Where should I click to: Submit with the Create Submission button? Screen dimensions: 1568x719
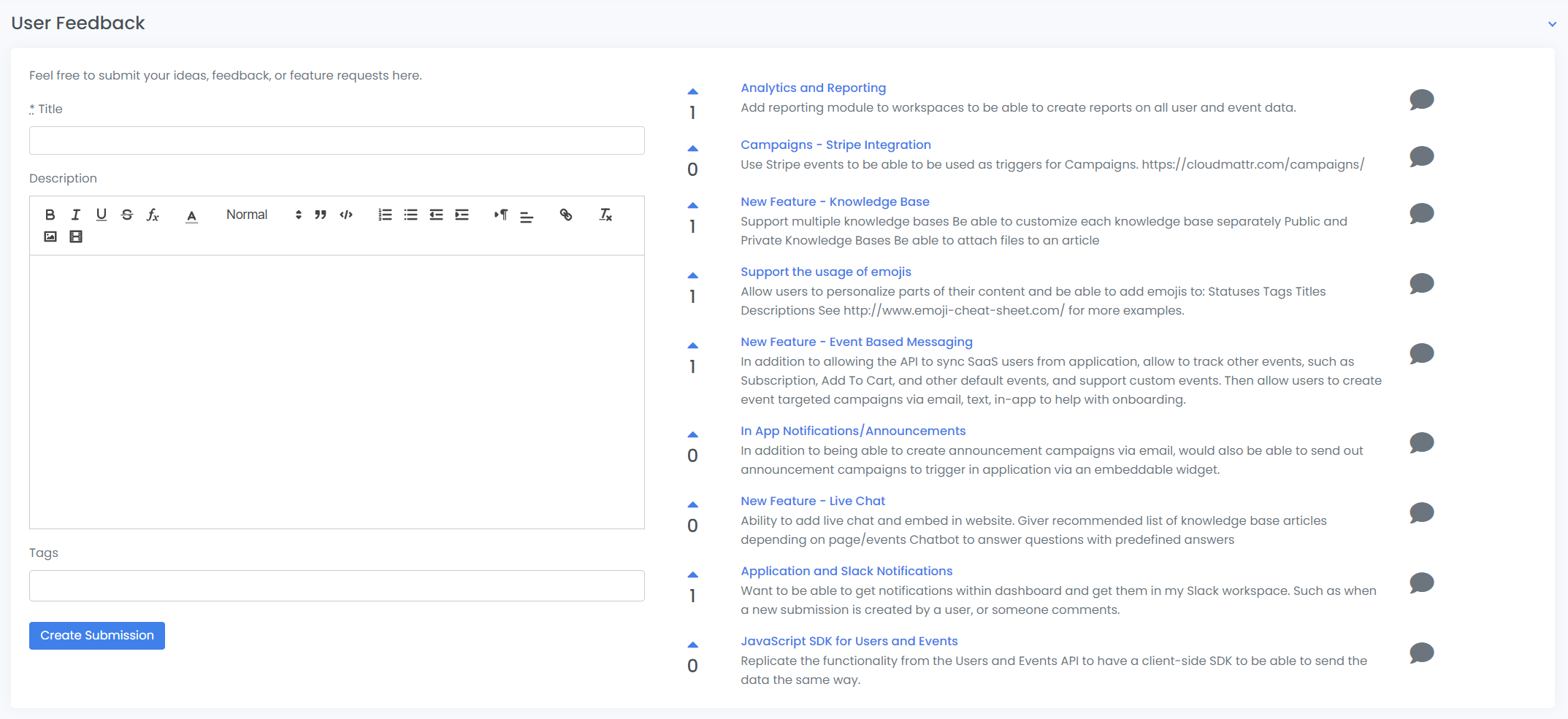[x=97, y=636]
